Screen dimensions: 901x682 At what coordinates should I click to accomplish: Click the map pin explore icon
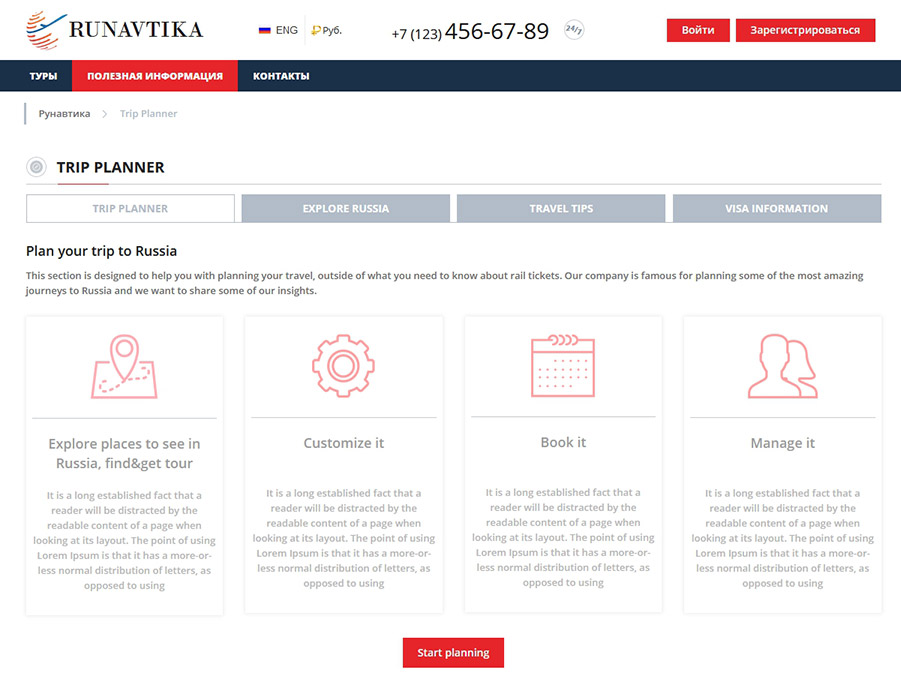124,367
